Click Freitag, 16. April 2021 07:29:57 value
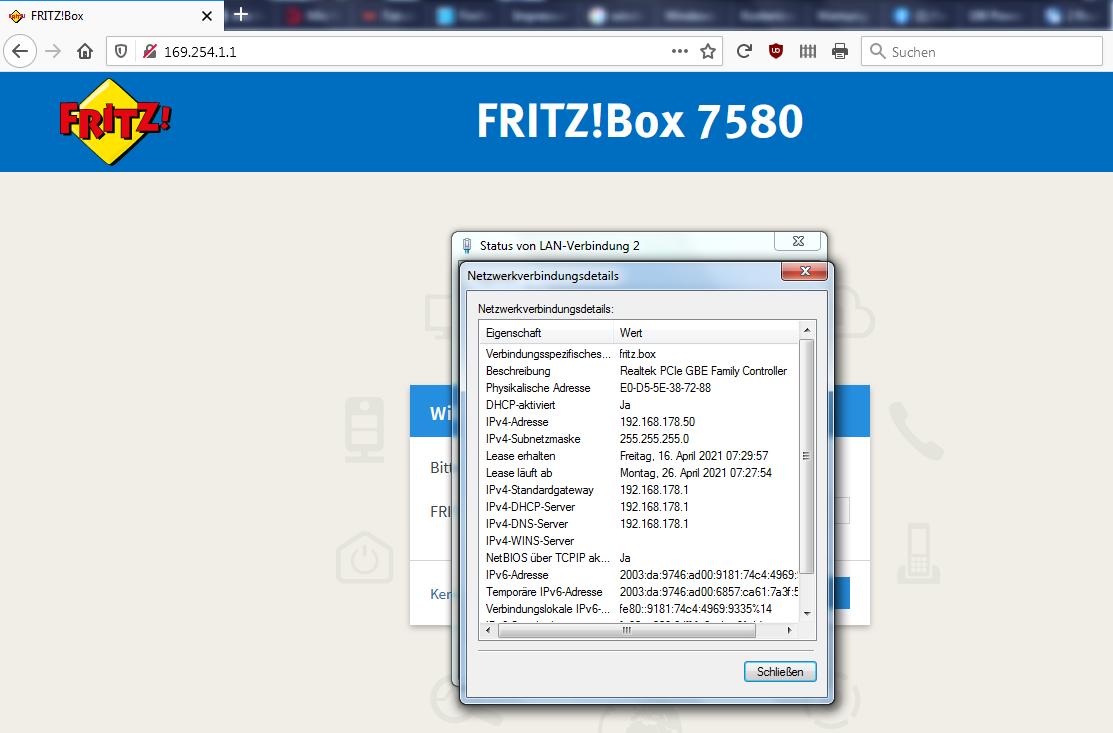Screen dimensions: 1113x733 click(x=693, y=456)
